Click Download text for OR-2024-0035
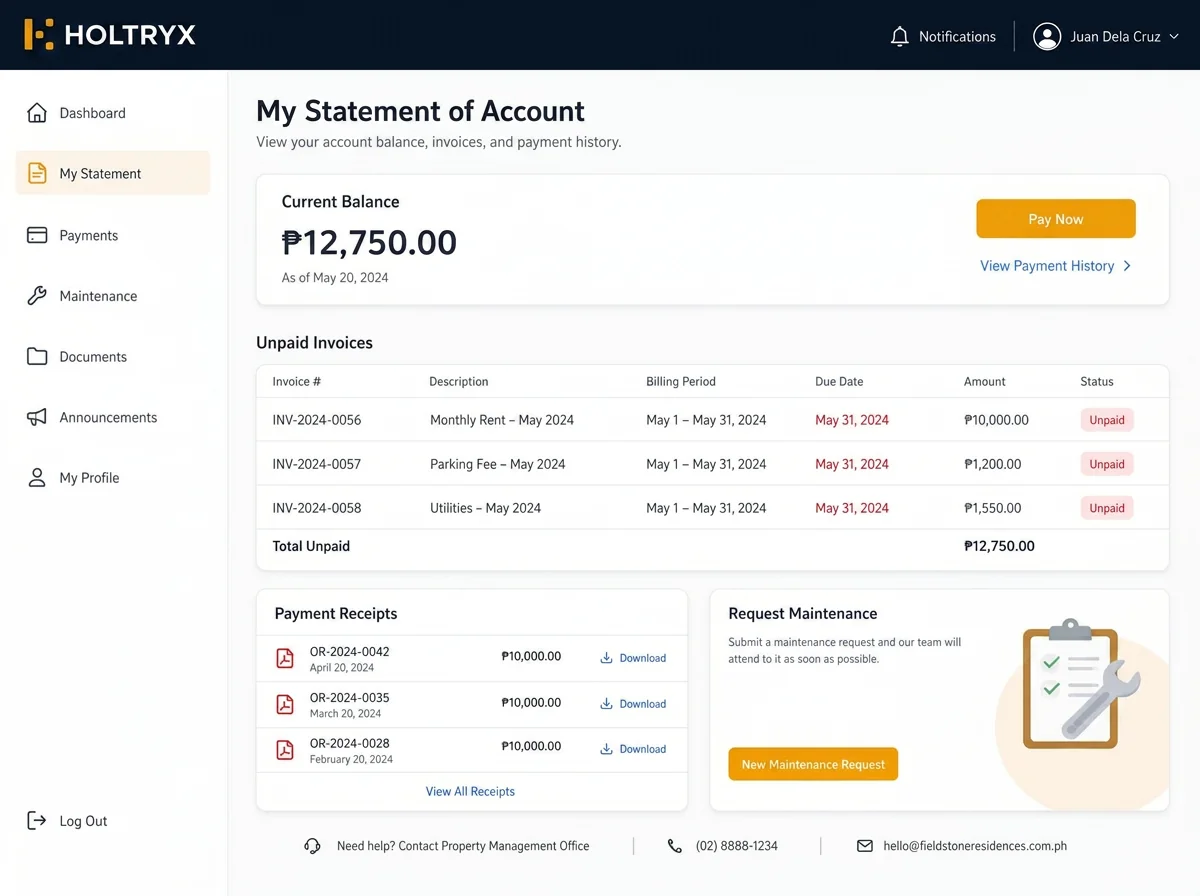The width and height of the screenshot is (1200, 896). [643, 704]
